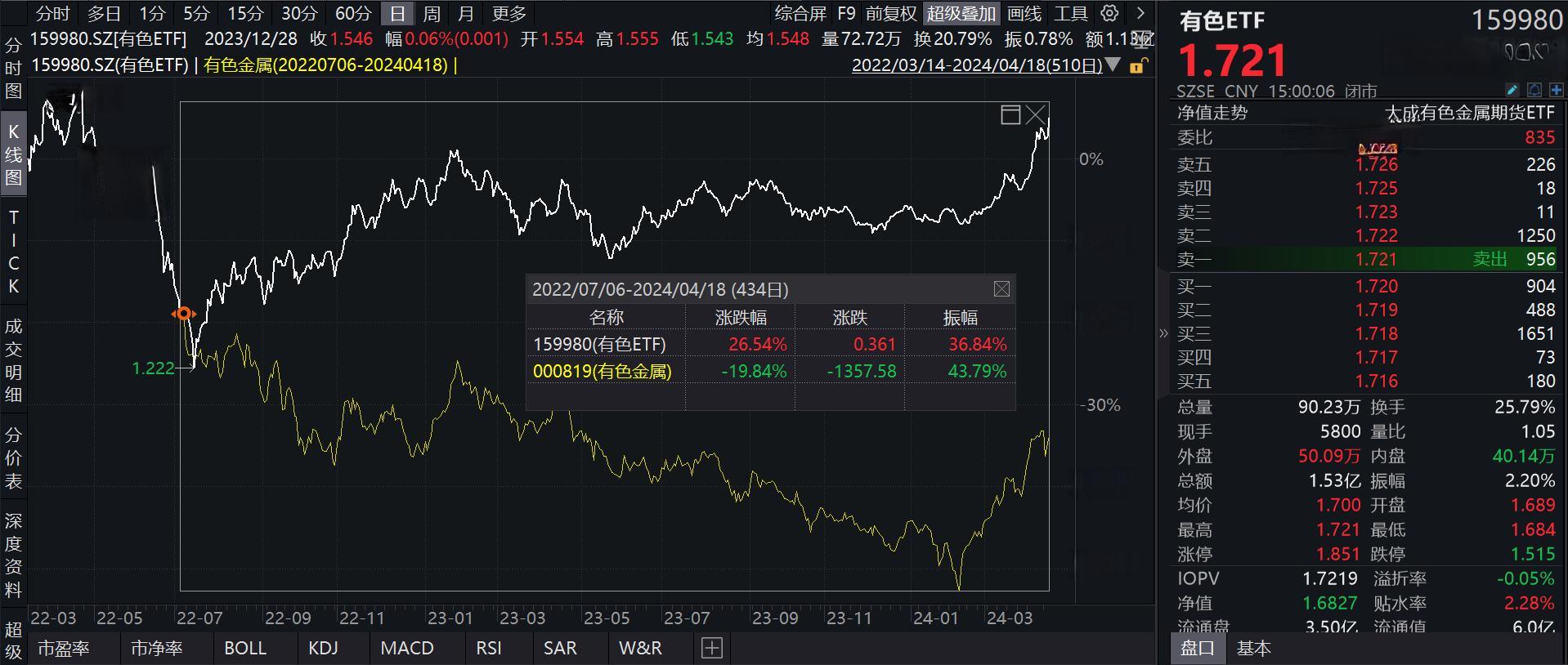The image size is (1568, 665).
Task: Add indicator with plus icon after W&R
Action: [712, 648]
